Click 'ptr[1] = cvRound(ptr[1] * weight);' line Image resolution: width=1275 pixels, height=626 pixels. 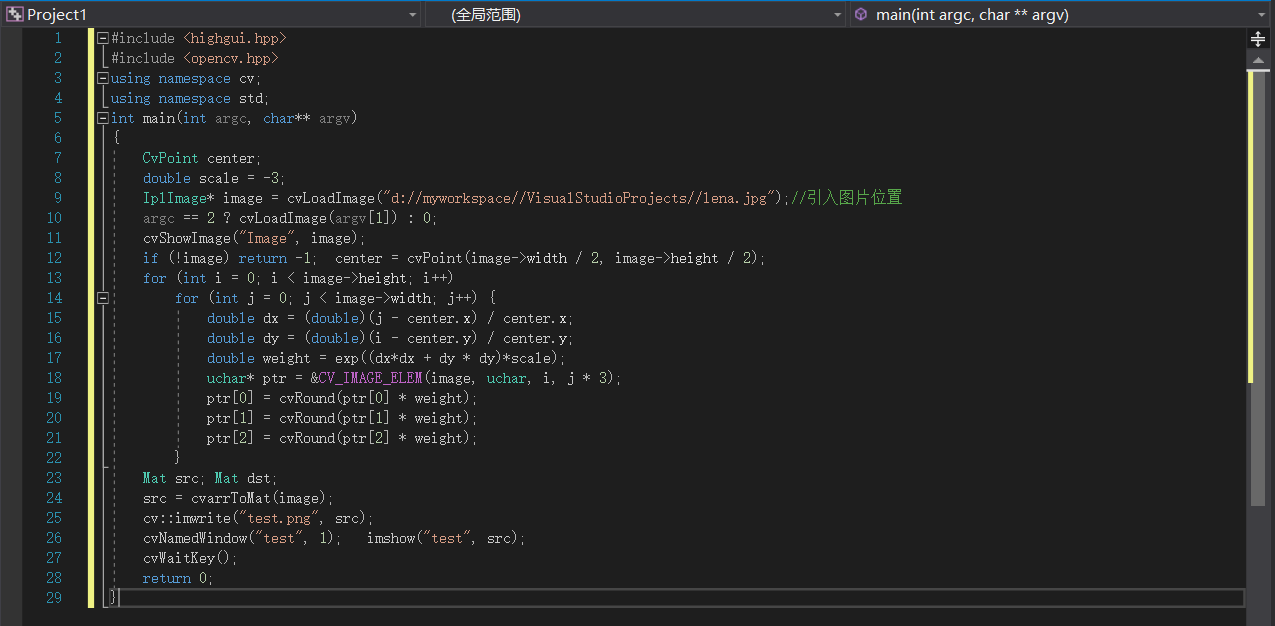(343, 418)
